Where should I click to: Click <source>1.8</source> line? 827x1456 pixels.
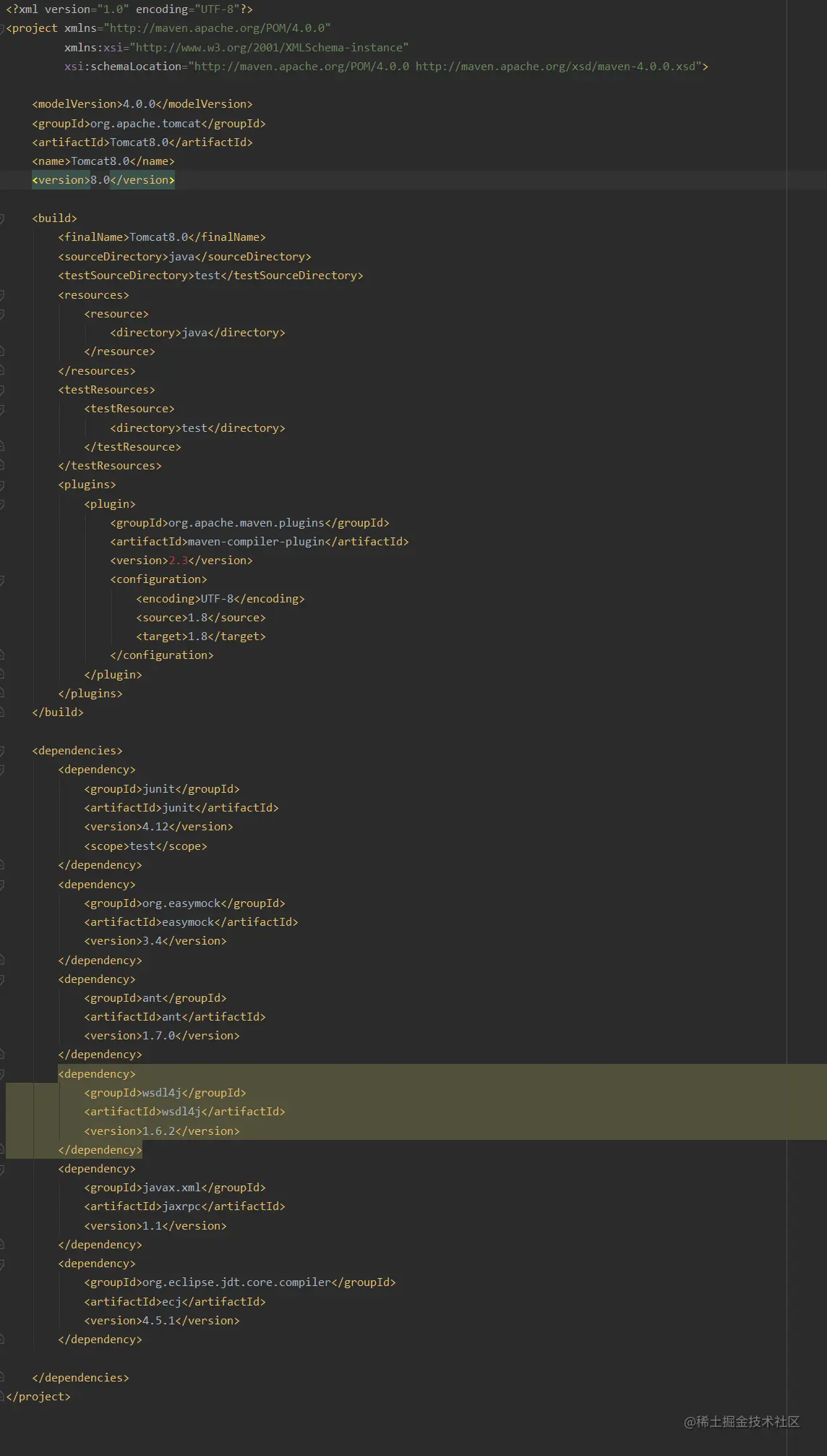[201, 618]
